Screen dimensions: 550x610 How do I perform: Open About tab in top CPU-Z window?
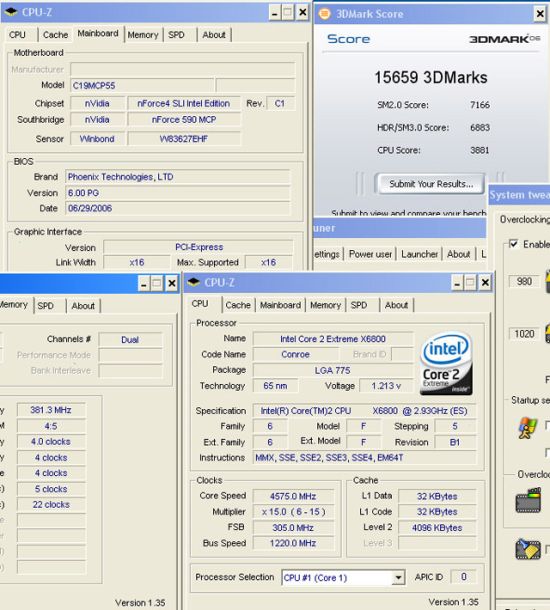pyautogui.click(x=214, y=35)
